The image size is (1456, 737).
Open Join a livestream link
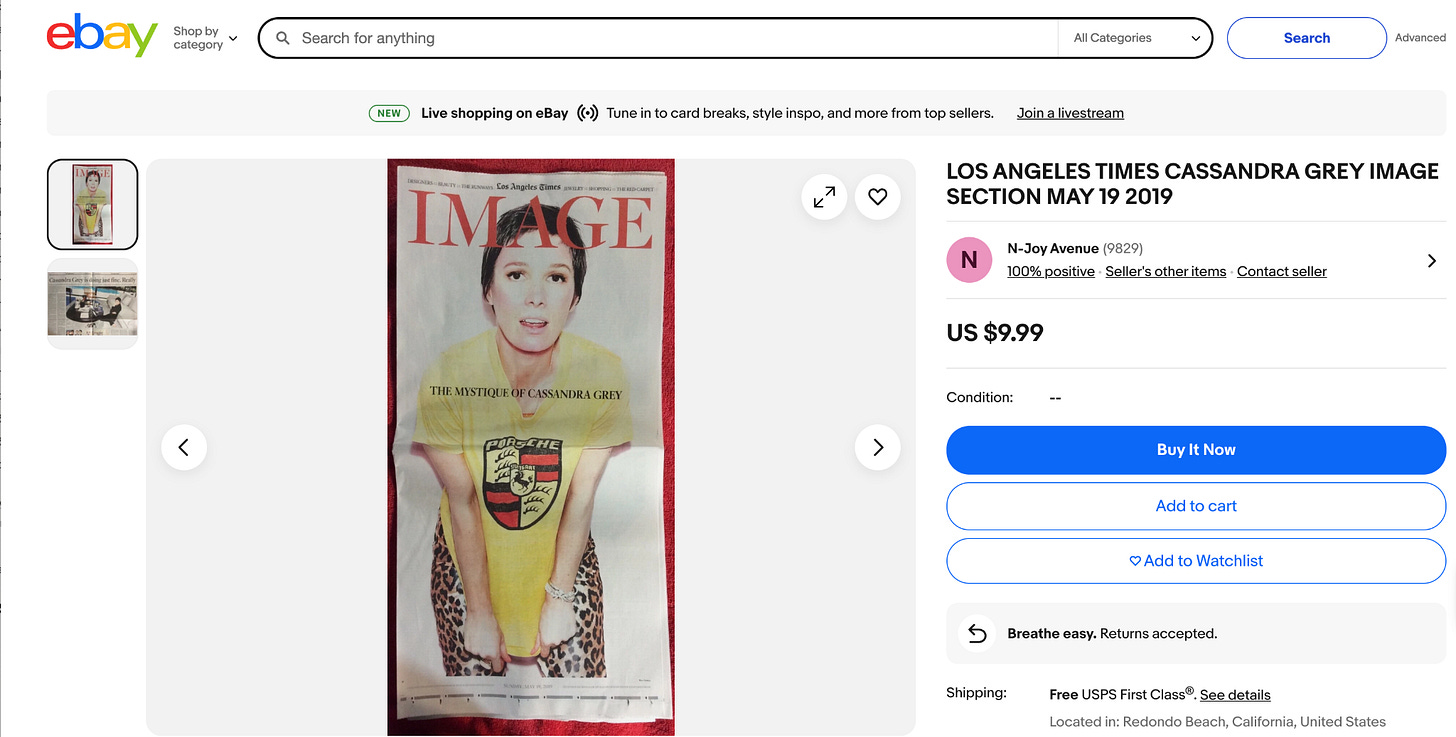pos(1070,113)
